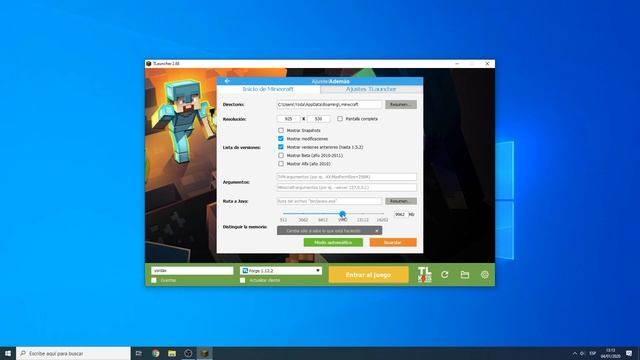Click the Entrar al juego button
The width and height of the screenshot is (640, 360).
coord(369,275)
